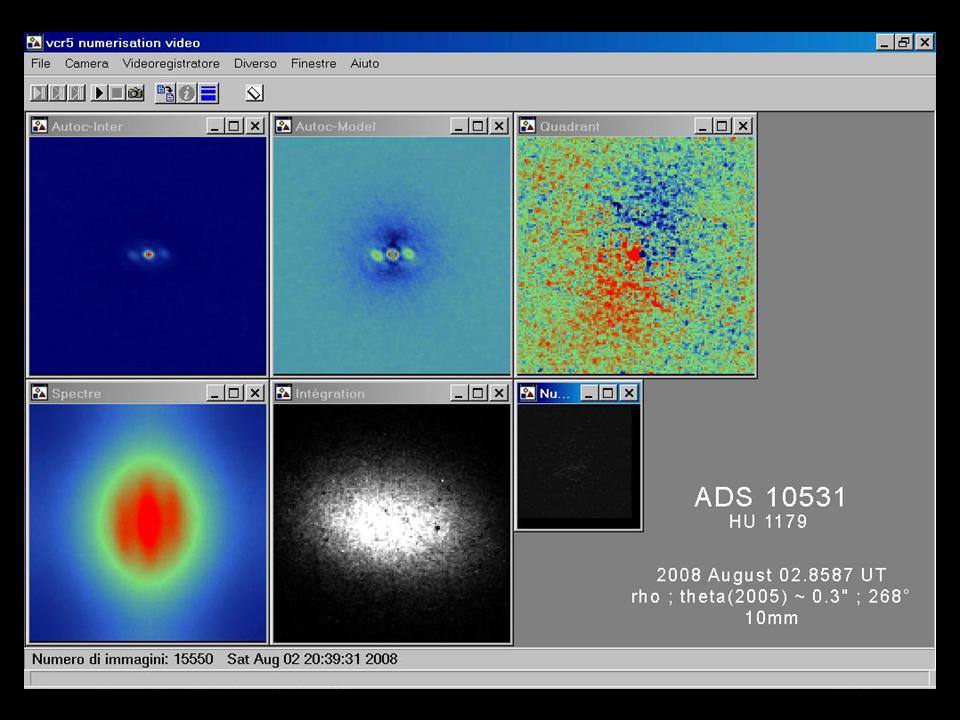Screen dimensions: 960x720
Task: Click the leftmost step-frame toolbar button
Action: [x=38, y=93]
